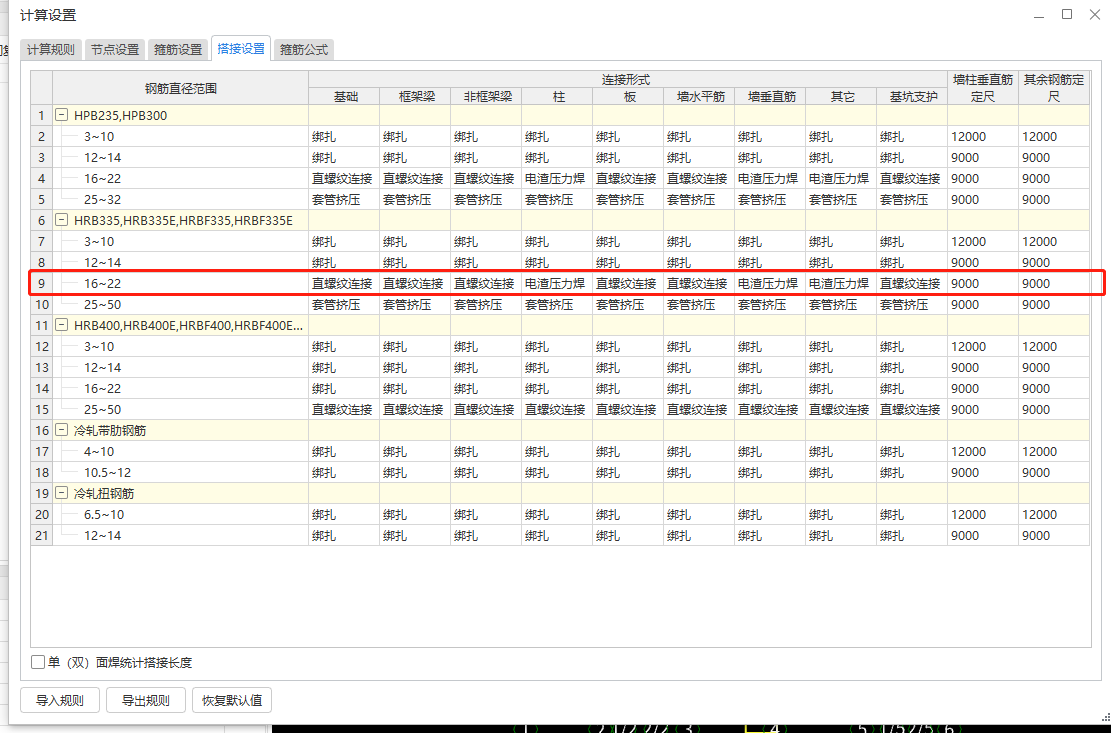Select the 10.5~12 range in row 18
The width and height of the screenshot is (1111, 733).
coord(181,472)
